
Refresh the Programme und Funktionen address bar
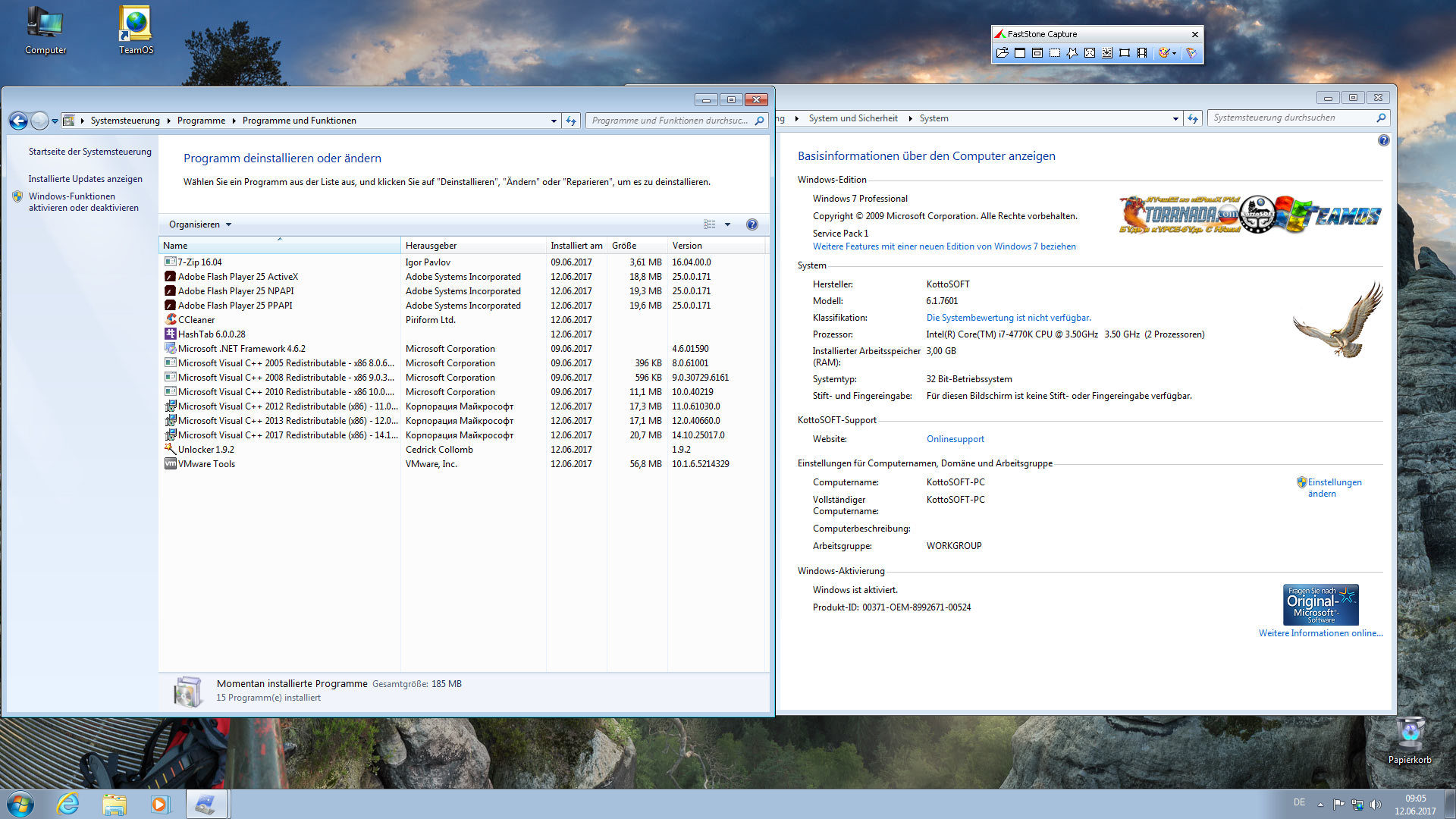[571, 121]
